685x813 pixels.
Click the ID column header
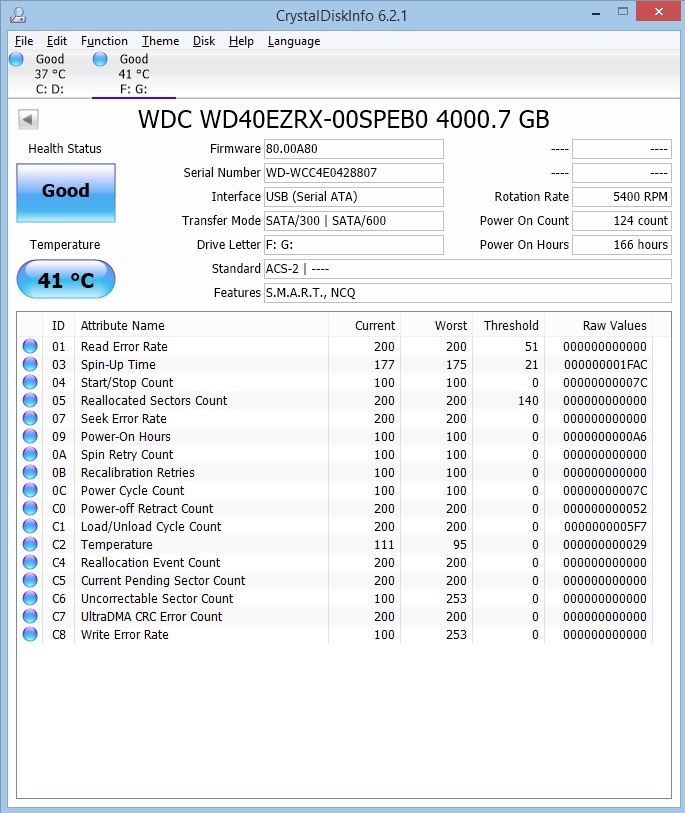coord(59,326)
